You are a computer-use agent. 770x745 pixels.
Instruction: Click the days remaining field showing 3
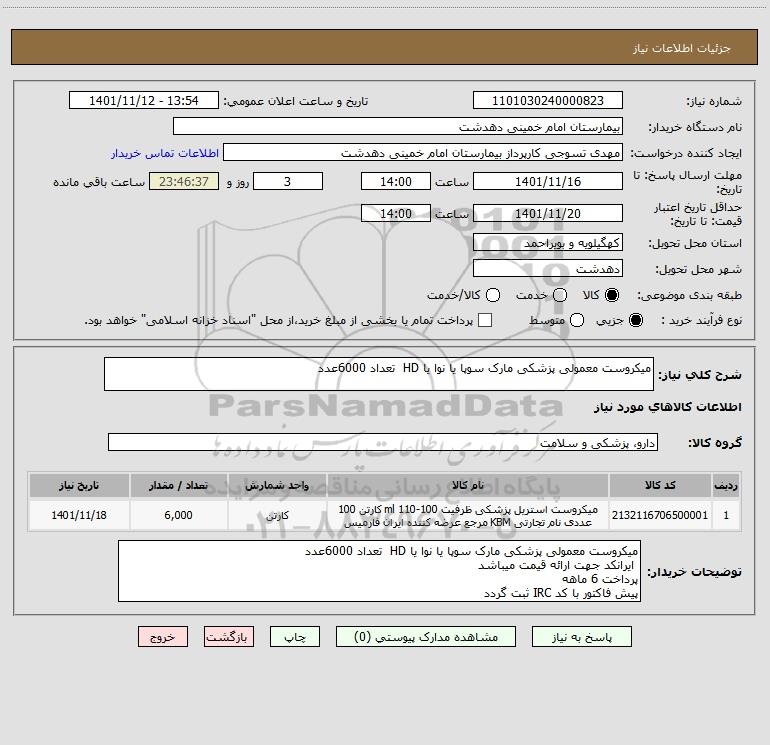click(x=288, y=181)
